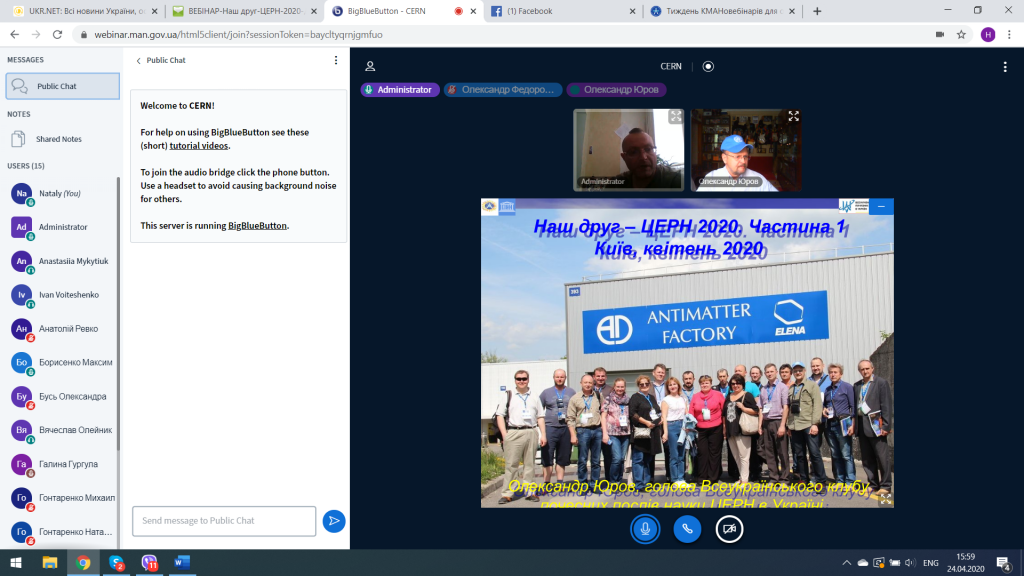Open a new browser tab
Screen dimensions: 1024x576
(x=817, y=11)
